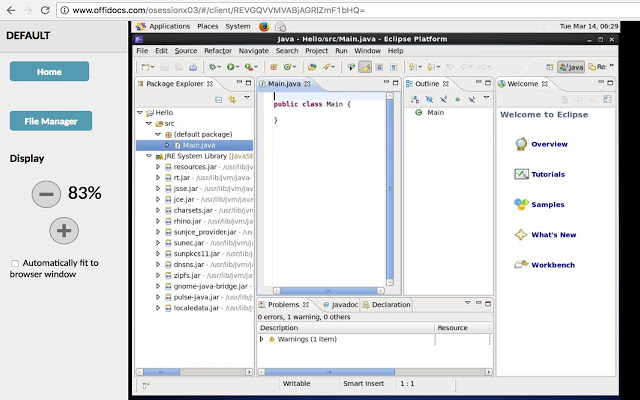
Task: Open the Run button dropdown arrow
Action: pyautogui.click(x=237, y=67)
